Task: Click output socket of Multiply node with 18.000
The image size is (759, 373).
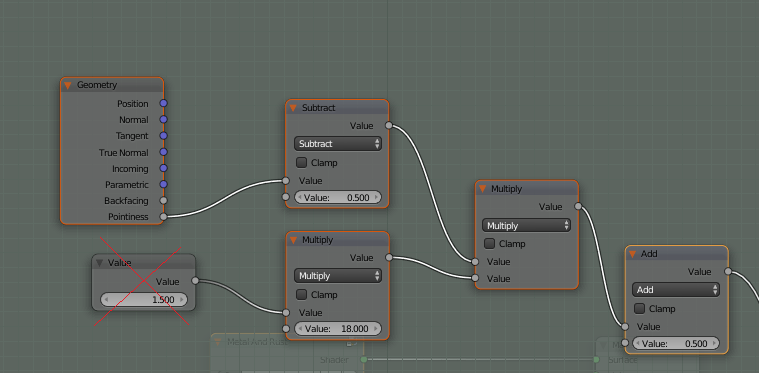Action: point(389,258)
